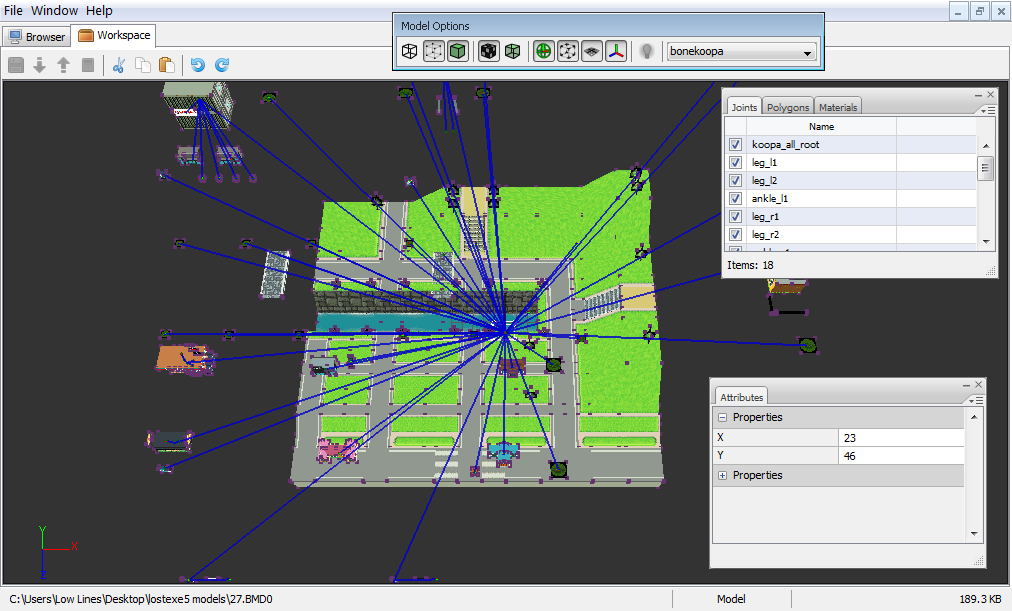Viewport: 1012px width, 611px height.
Task: Click the Y property value field
Action: pyautogui.click(x=901, y=456)
